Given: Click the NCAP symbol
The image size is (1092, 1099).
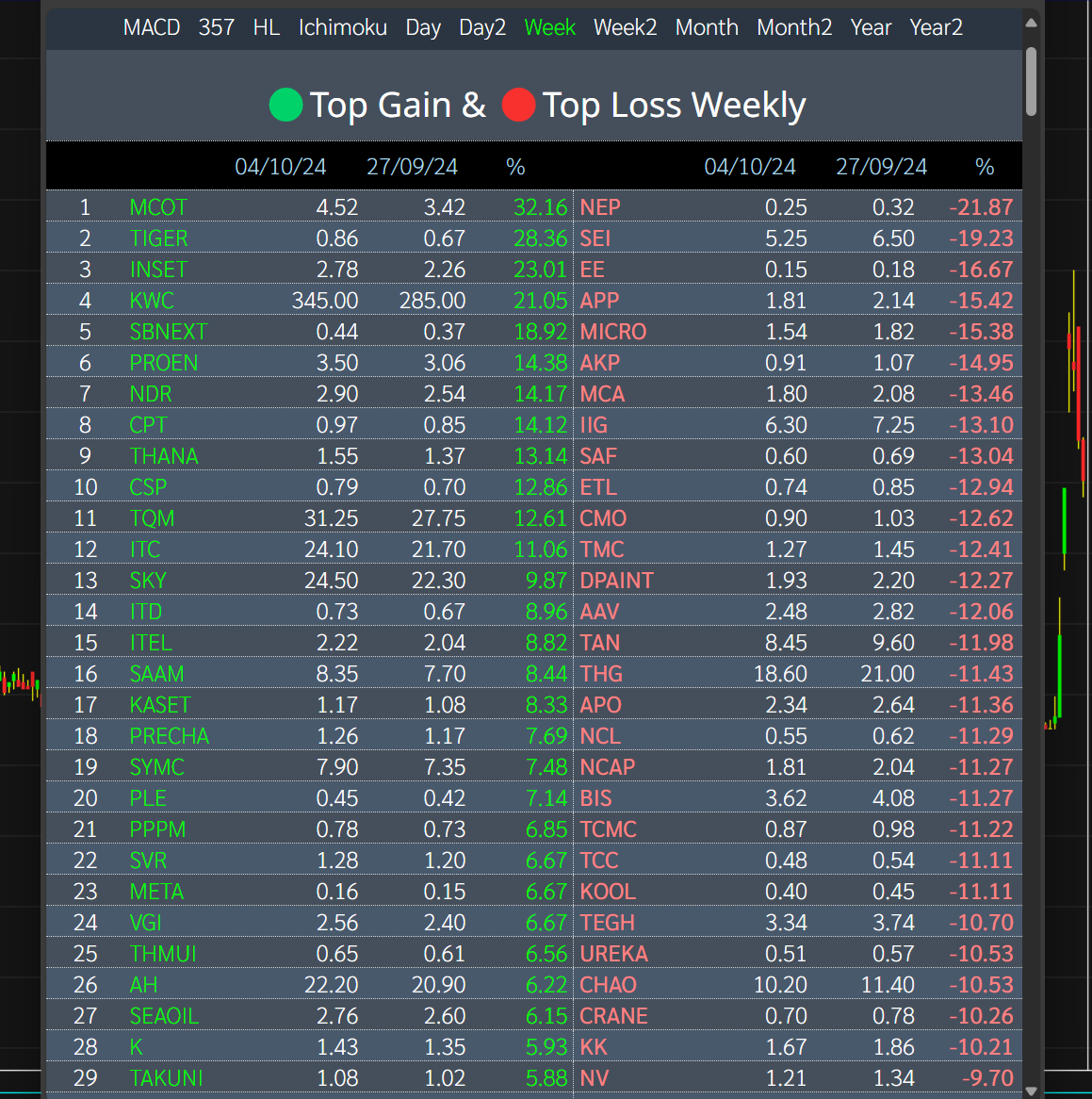Looking at the screenshot, I should 608,767.
